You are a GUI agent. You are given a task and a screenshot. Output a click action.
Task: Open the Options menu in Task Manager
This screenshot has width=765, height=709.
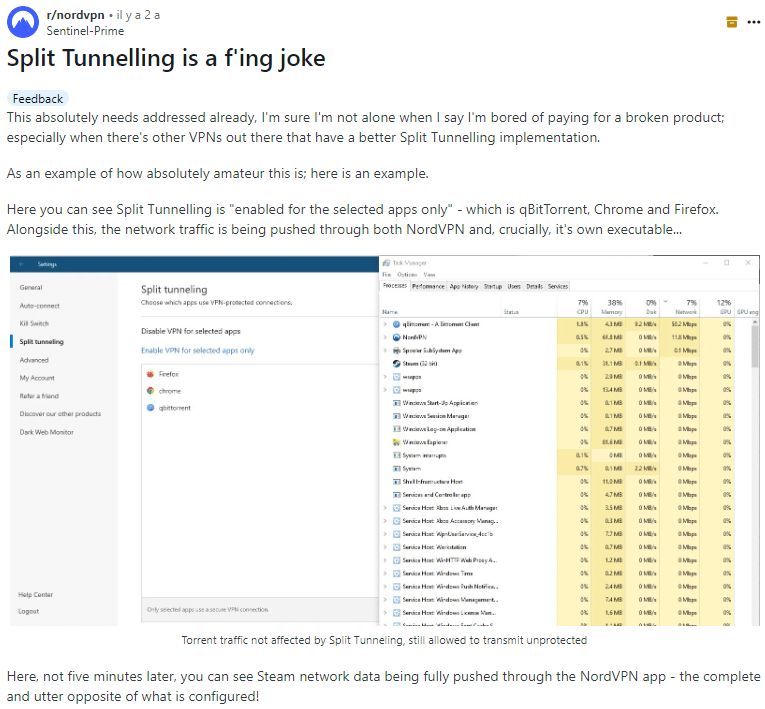pyautogui.click(x=407, y=275)
